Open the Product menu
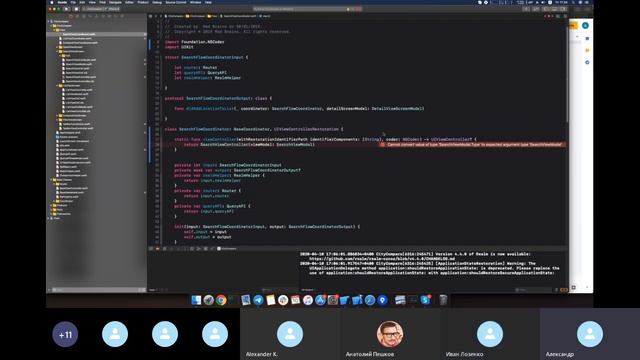This screenshot has height=360, width=640. pyautogui.click(x=143, y=2)
